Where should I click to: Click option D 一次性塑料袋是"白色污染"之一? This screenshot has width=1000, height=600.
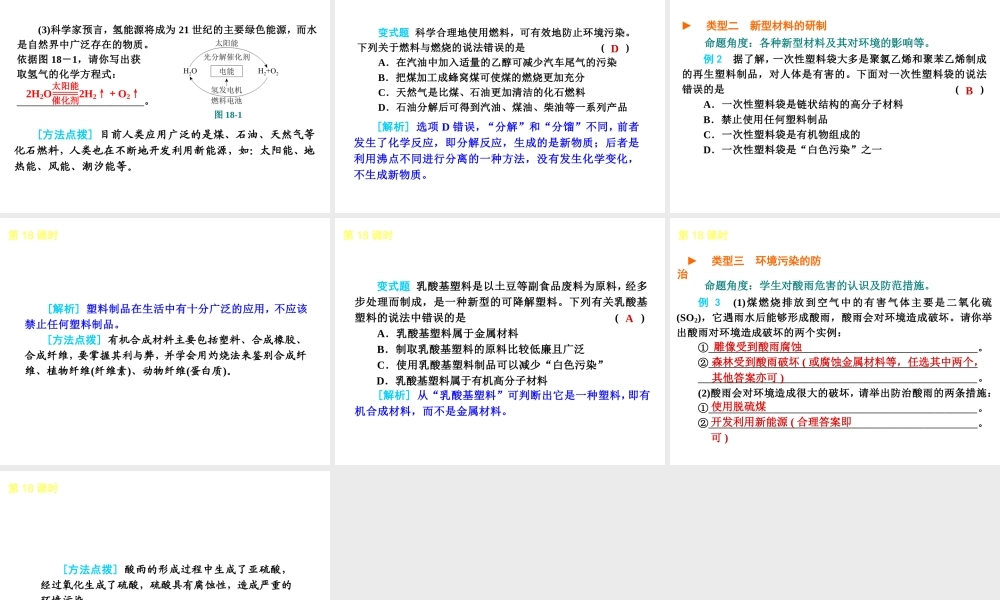[x=793, y=150]
